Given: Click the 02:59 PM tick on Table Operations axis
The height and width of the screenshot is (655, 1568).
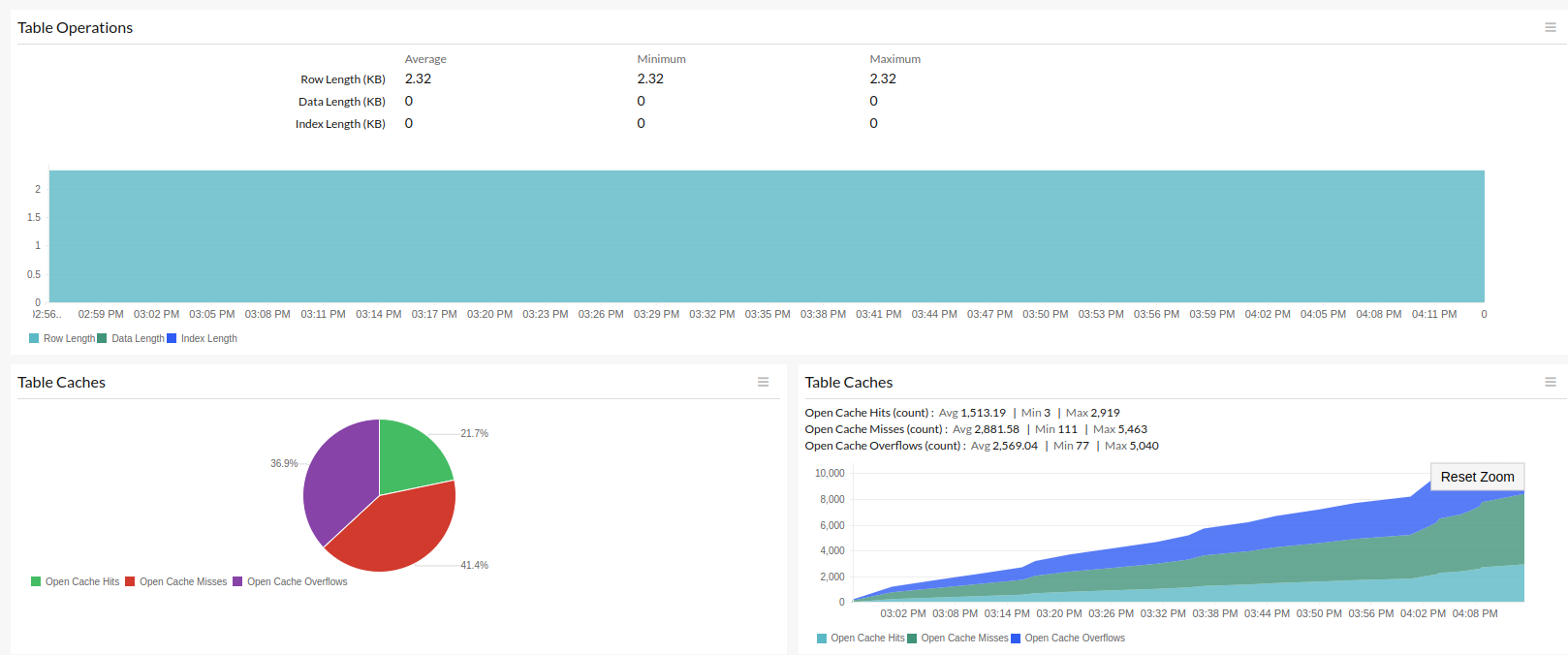Looking at the screenshot, I should (x=101, y=314).
